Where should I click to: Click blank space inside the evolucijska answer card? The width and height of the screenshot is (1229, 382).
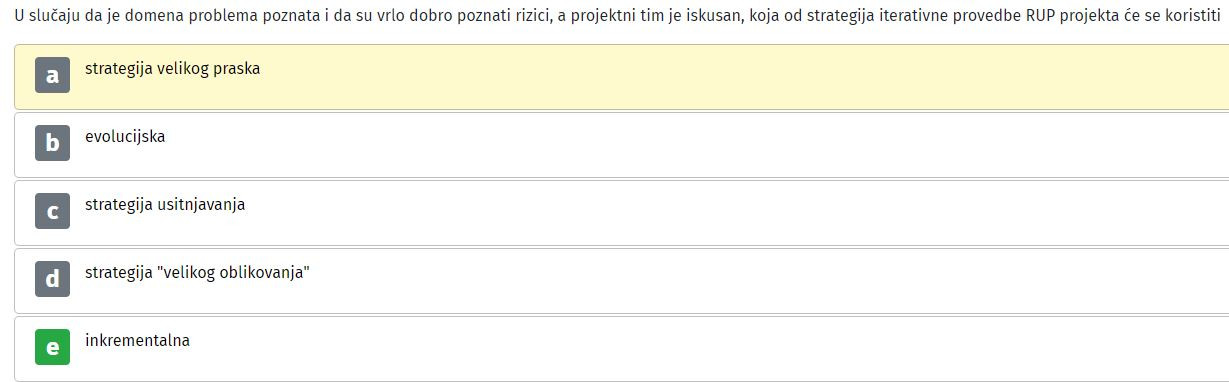700,144
